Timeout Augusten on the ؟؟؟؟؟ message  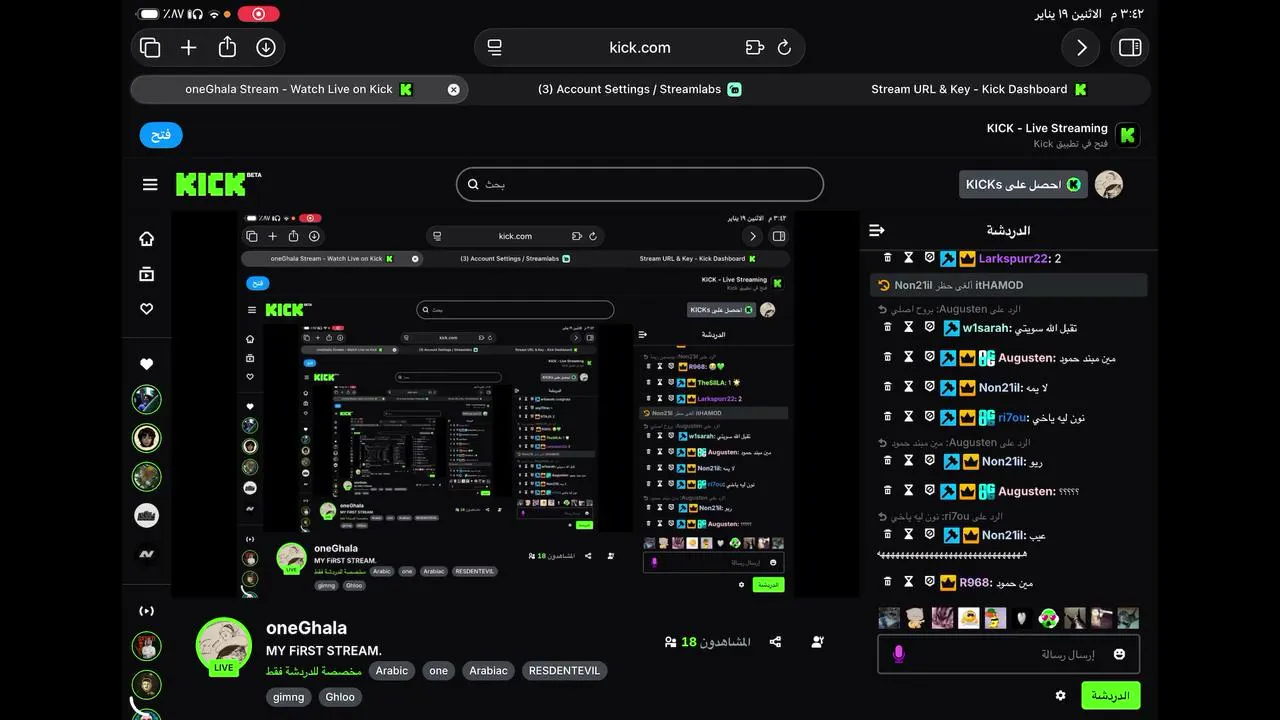click(908, 491)
